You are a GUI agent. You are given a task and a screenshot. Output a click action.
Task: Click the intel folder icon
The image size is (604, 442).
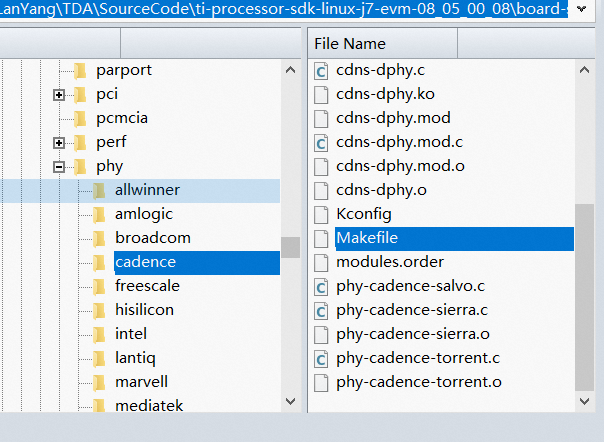pos(99,334)
